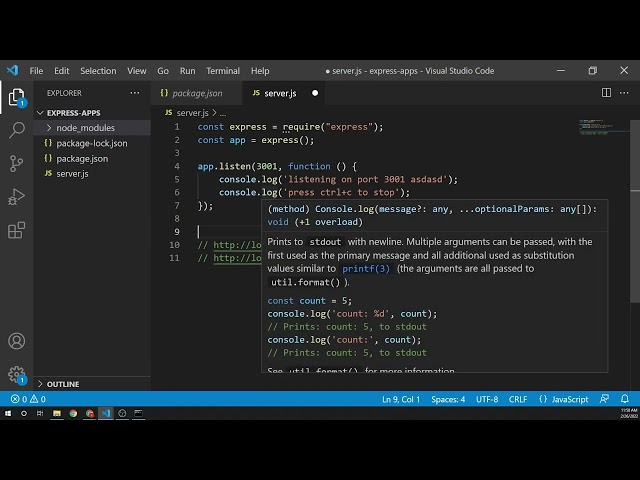Click the http link on line 10
Image resolution: width=640 pixels, height=480 pixels.
[237, 245]
